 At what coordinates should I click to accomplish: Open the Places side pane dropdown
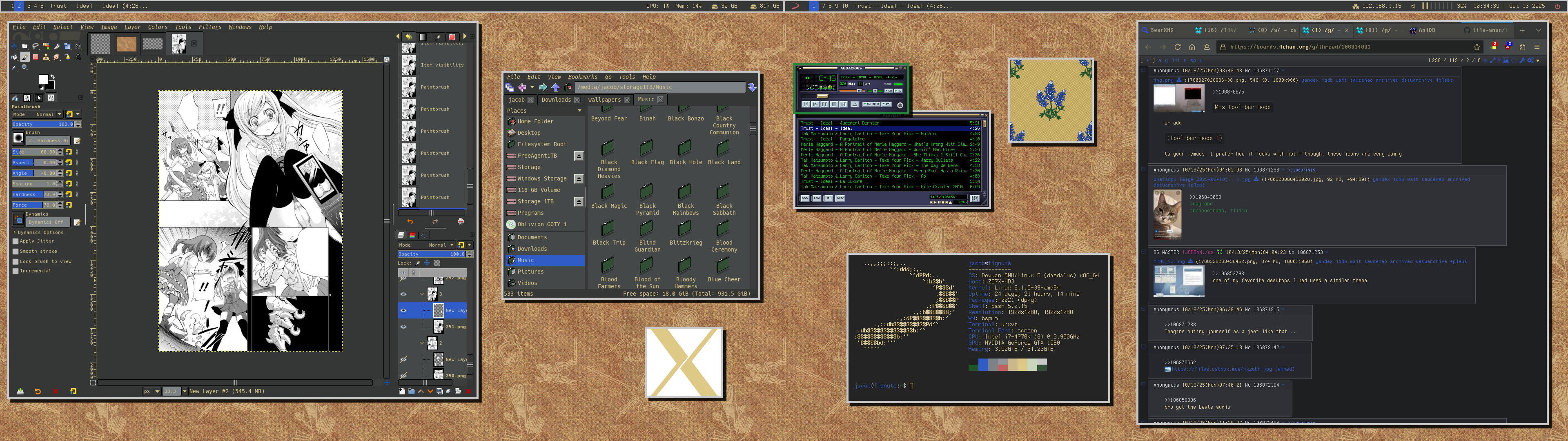pos(579,111)
